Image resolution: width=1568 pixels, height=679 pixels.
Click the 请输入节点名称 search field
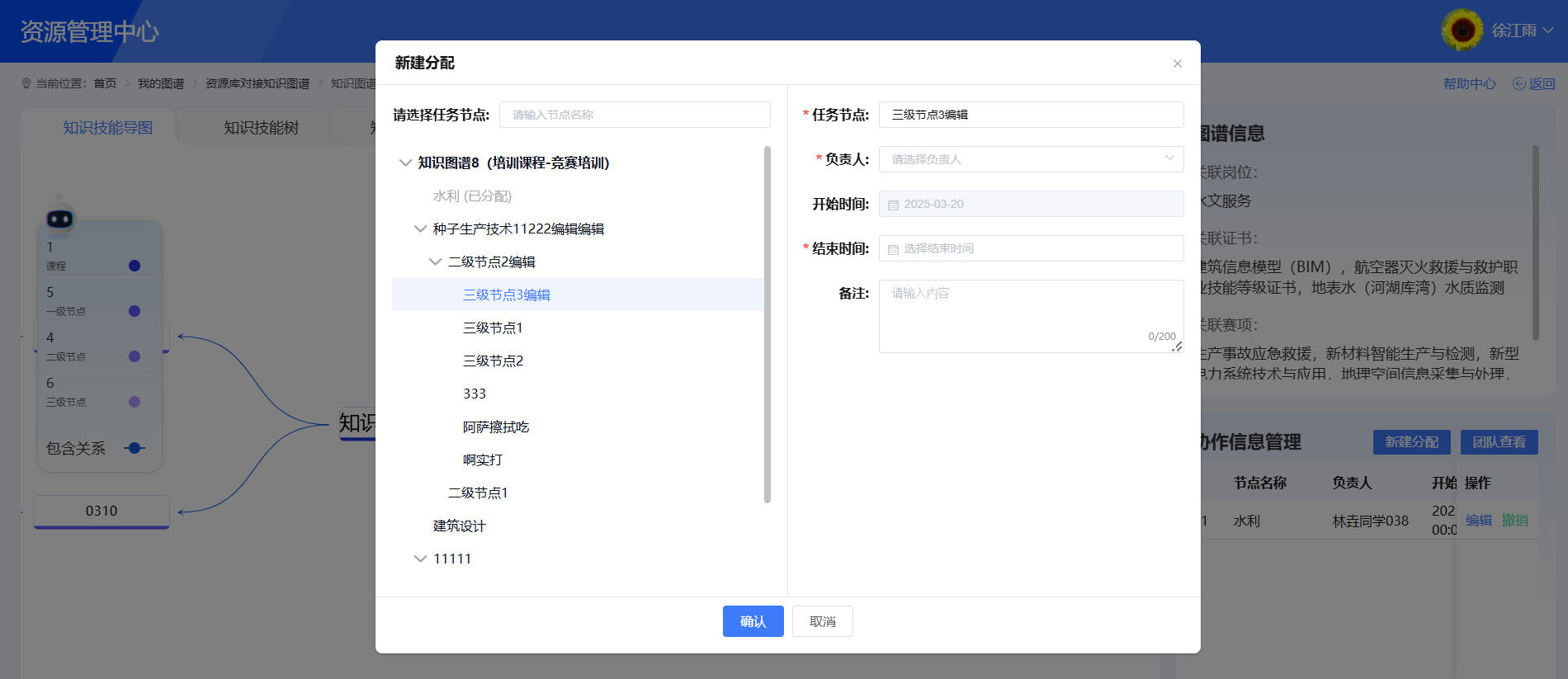[x=634, y=115]
